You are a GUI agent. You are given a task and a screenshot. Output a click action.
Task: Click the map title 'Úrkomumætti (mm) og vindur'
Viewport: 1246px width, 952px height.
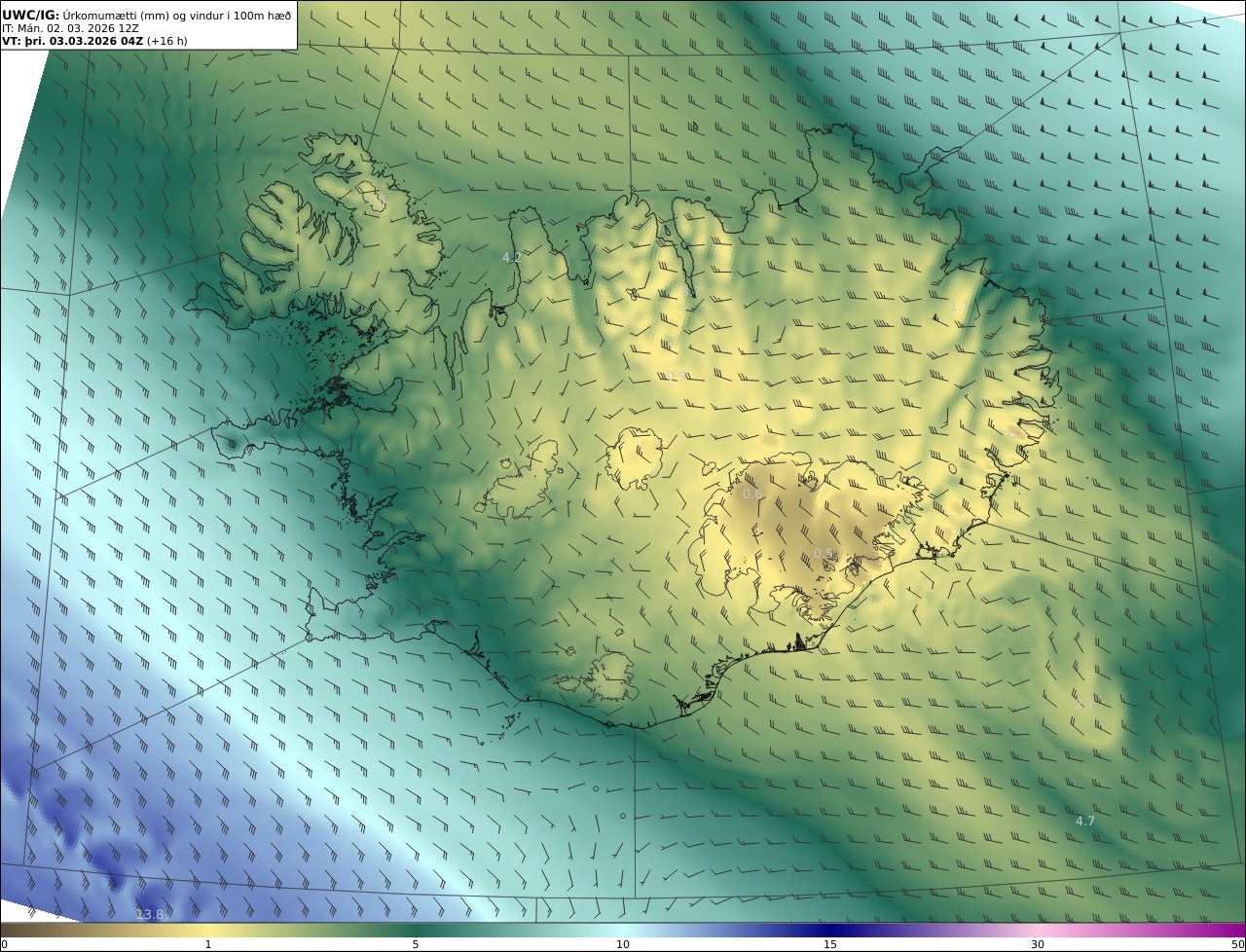146,15
